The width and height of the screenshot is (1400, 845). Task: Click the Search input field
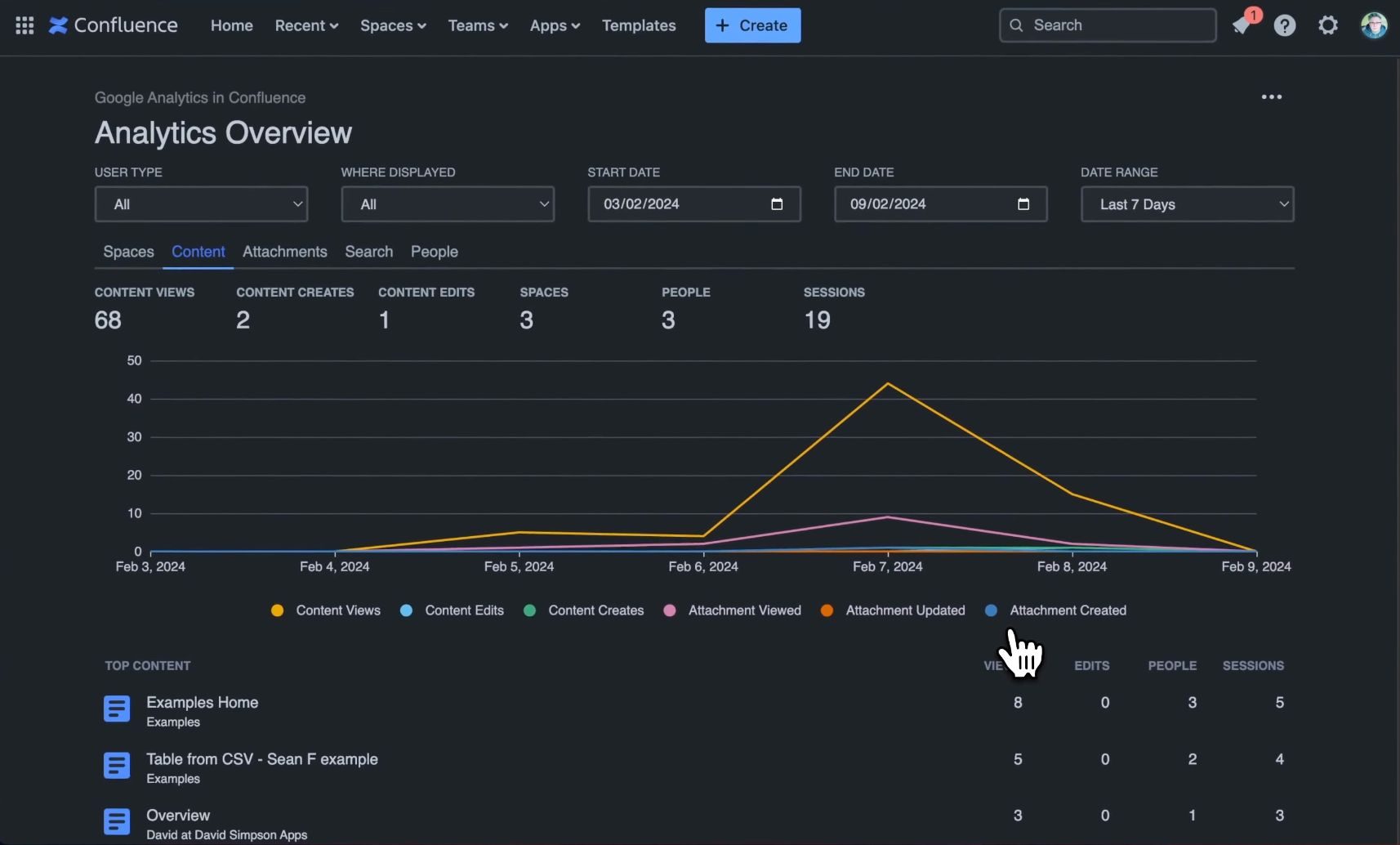[1108, 25]
